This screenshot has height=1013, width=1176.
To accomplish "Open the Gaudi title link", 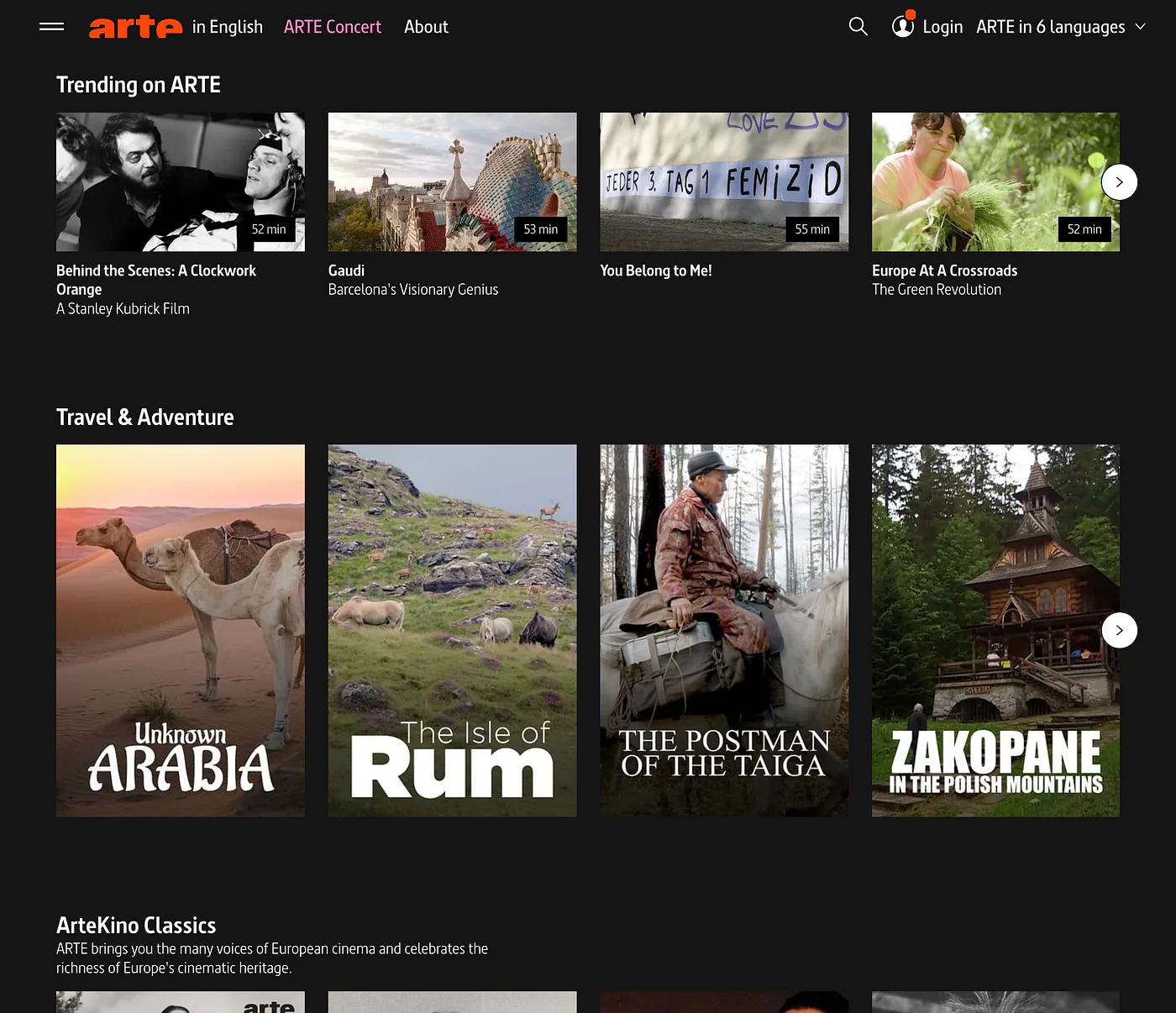I will 346,270.
